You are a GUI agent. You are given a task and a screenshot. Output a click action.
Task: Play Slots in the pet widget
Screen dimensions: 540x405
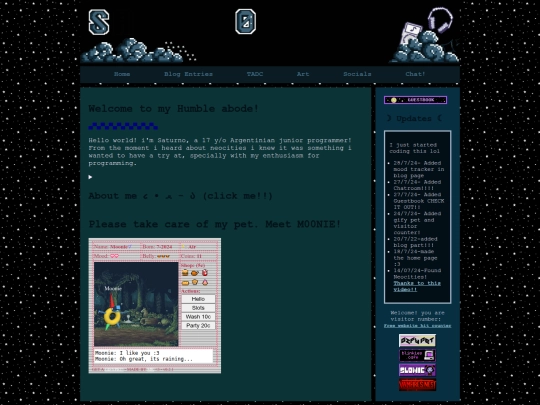point(198,308)
